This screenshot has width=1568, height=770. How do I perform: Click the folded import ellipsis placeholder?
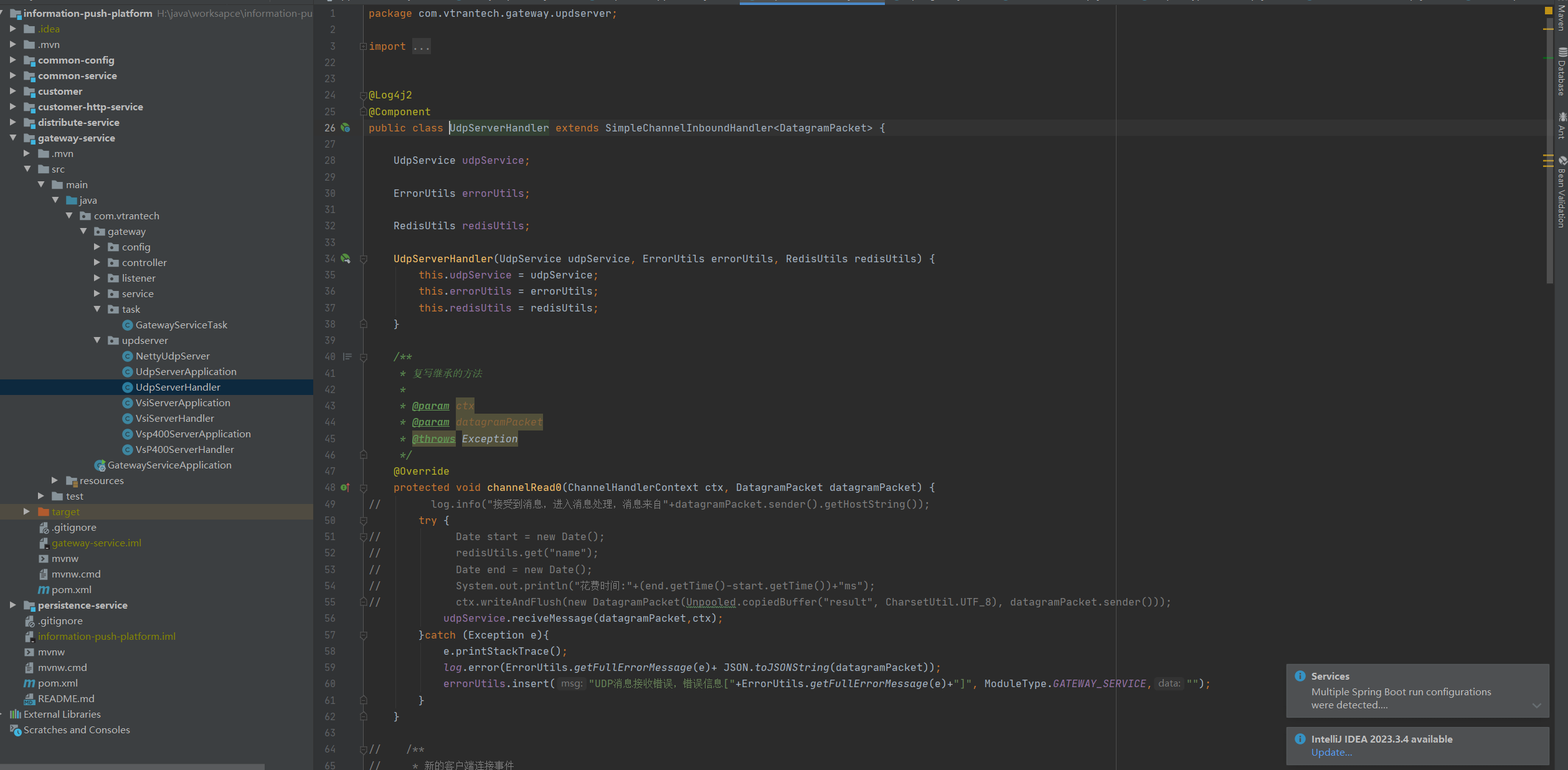tap(422, 46)
